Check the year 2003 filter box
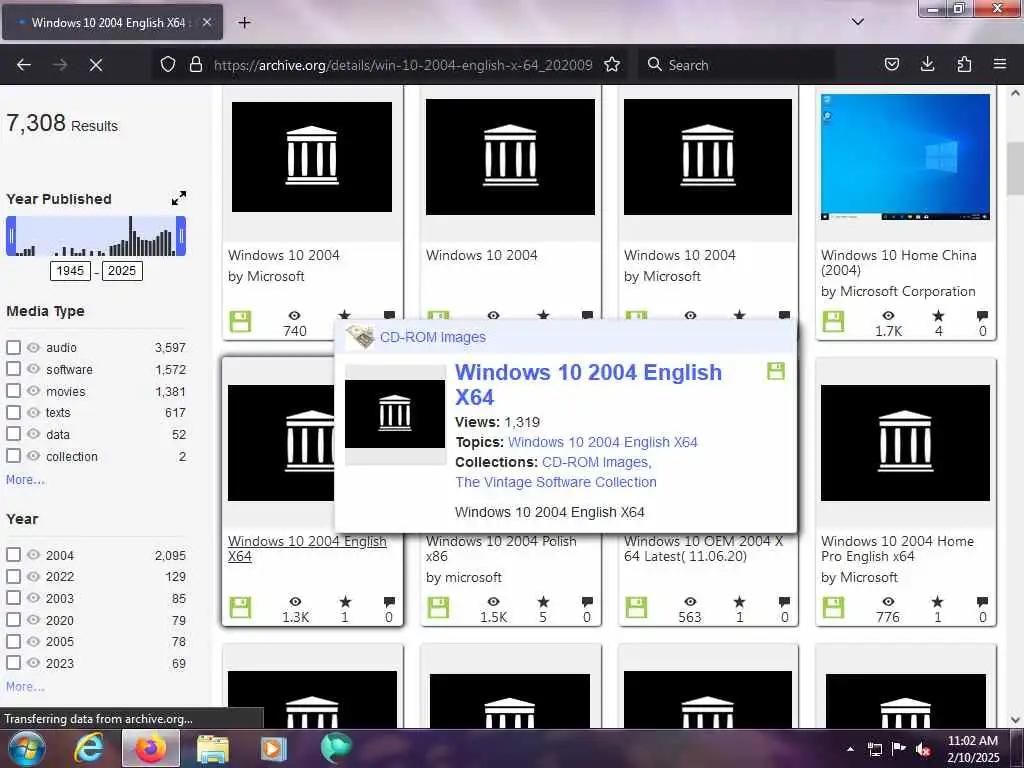The width and height of the screenshot is (1024, 768). point(13,598)
